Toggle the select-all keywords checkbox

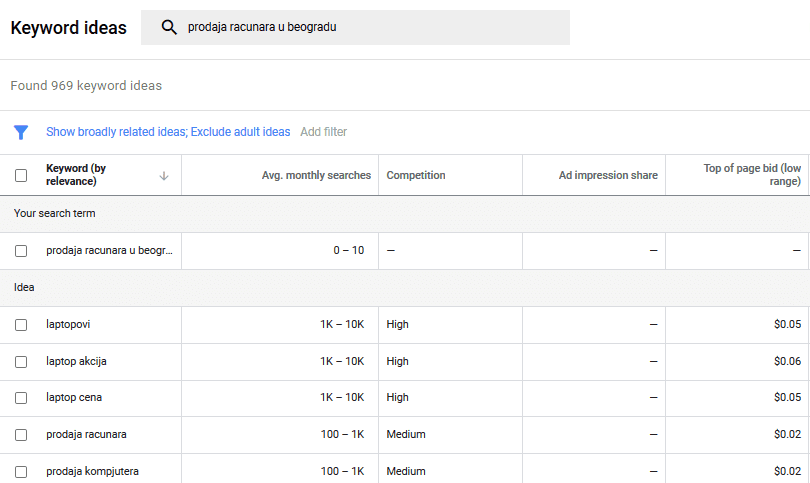click(x=21, y=176)
